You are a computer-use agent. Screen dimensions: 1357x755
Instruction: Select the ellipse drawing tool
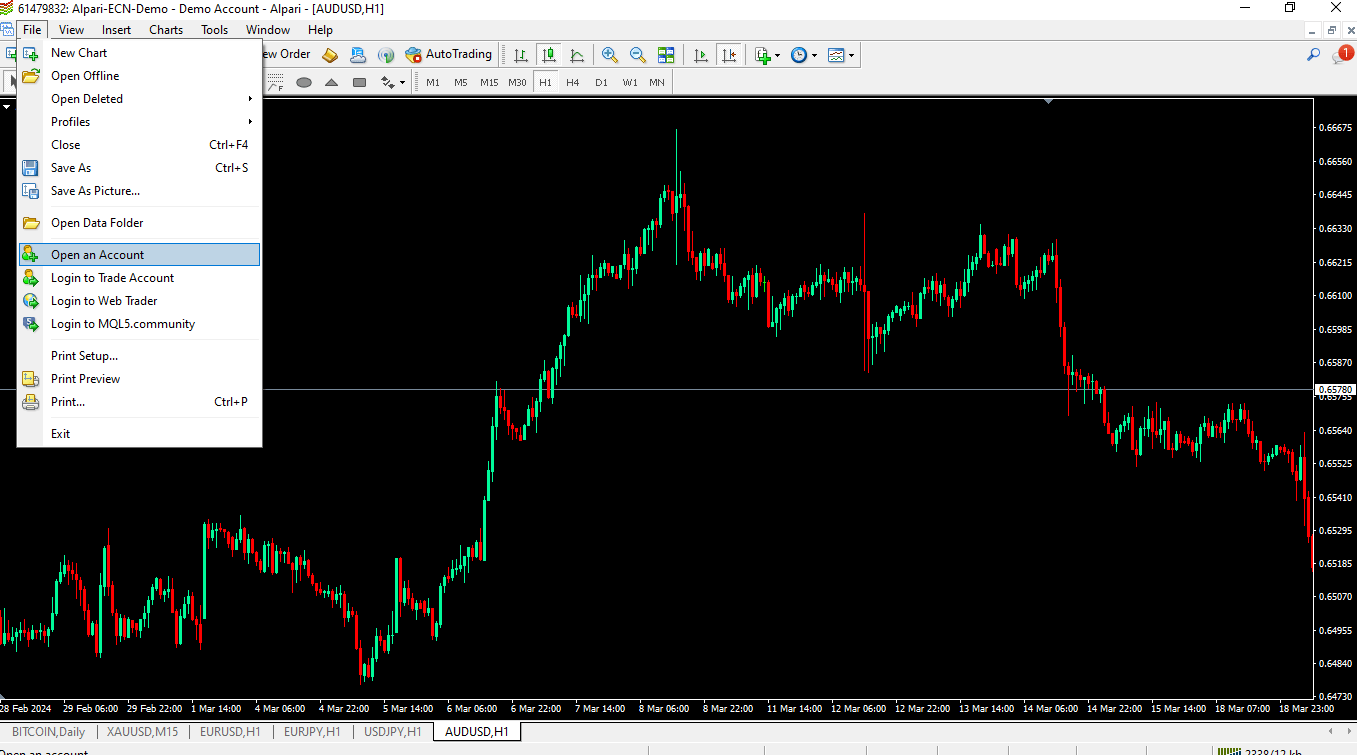tap(304, 82)
